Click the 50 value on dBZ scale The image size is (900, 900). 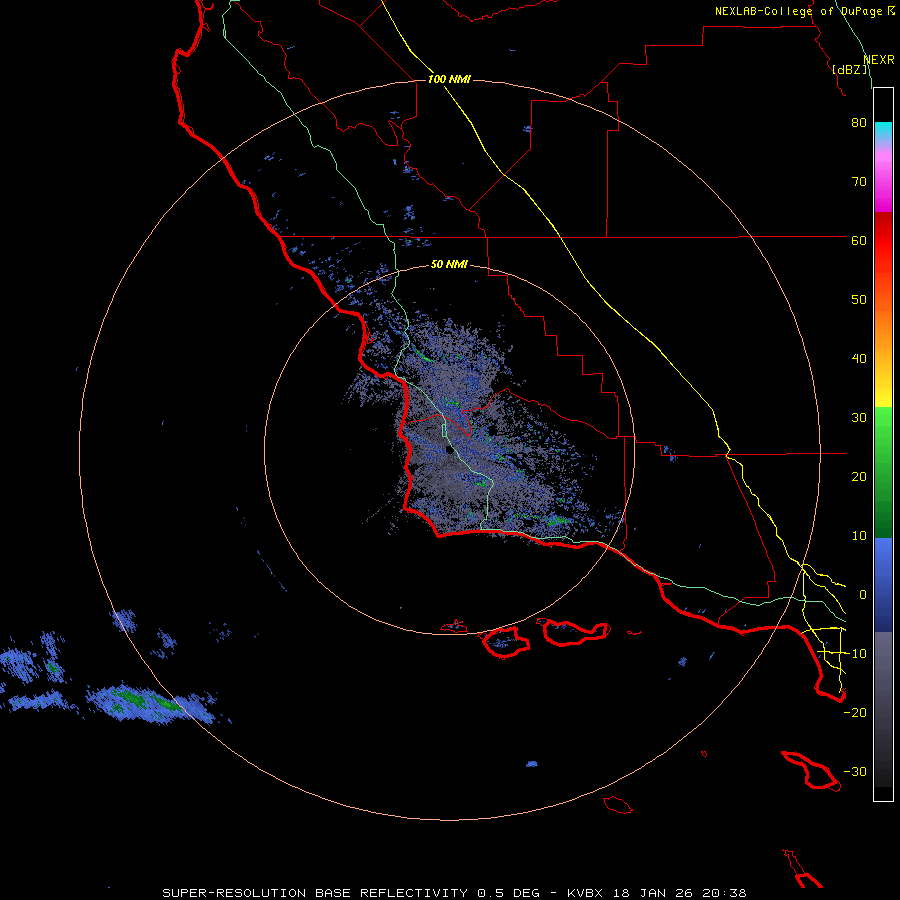click(x=859, y=300)
